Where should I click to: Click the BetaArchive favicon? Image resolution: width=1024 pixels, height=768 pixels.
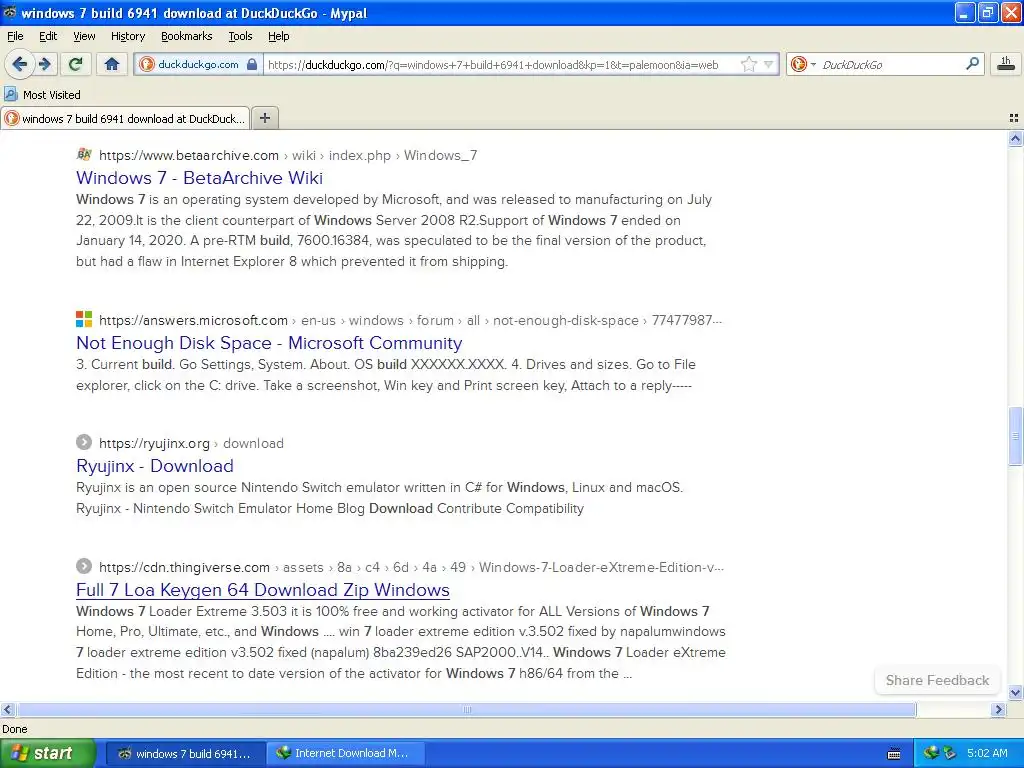pyautogui.click(x=84, y=155)
